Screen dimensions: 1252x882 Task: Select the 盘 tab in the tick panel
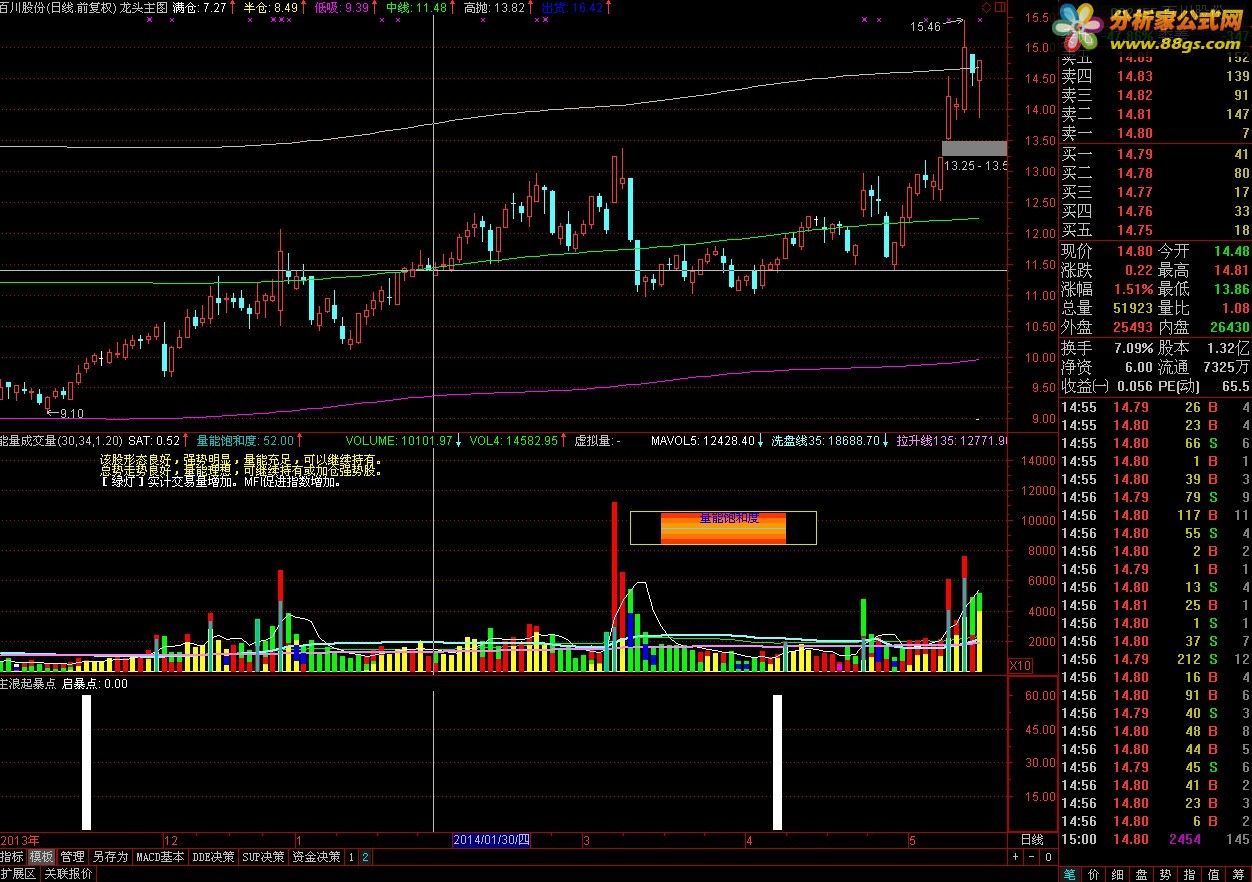click(1143, 874)
